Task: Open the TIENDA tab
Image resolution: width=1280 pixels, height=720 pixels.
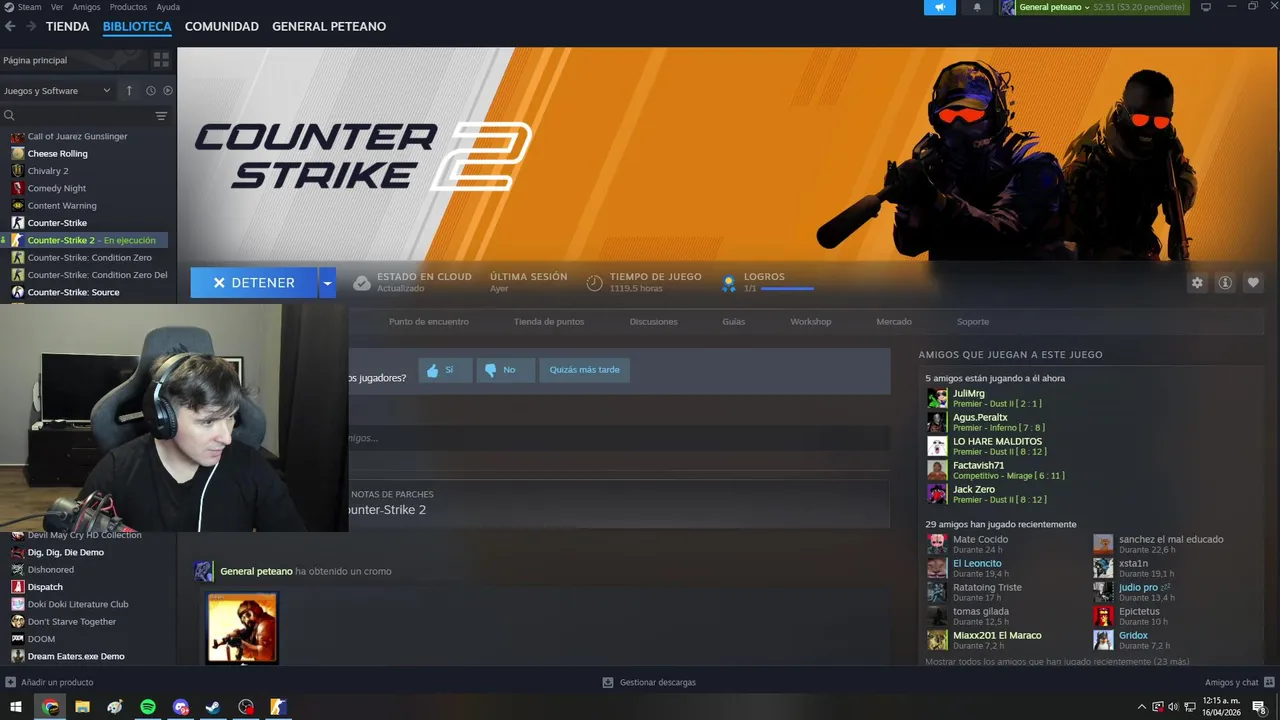Action: point(68,27)
